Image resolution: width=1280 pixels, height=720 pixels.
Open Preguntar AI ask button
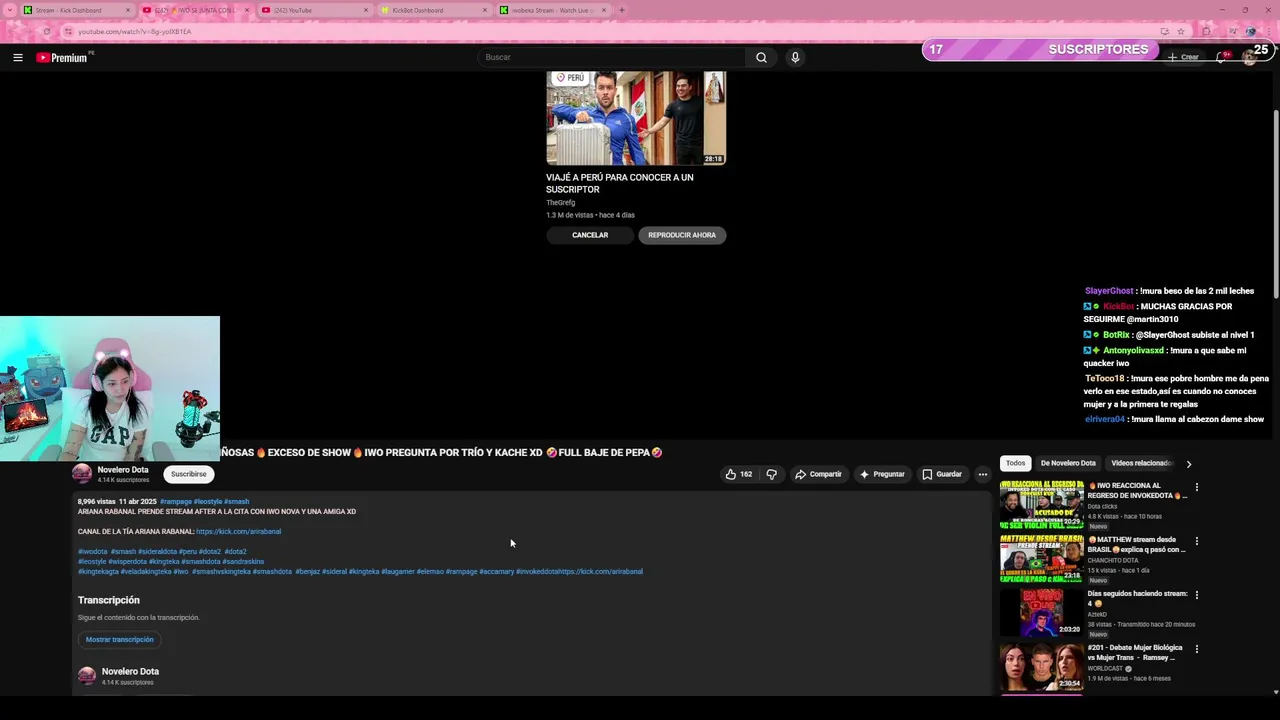tap(881, 474)
